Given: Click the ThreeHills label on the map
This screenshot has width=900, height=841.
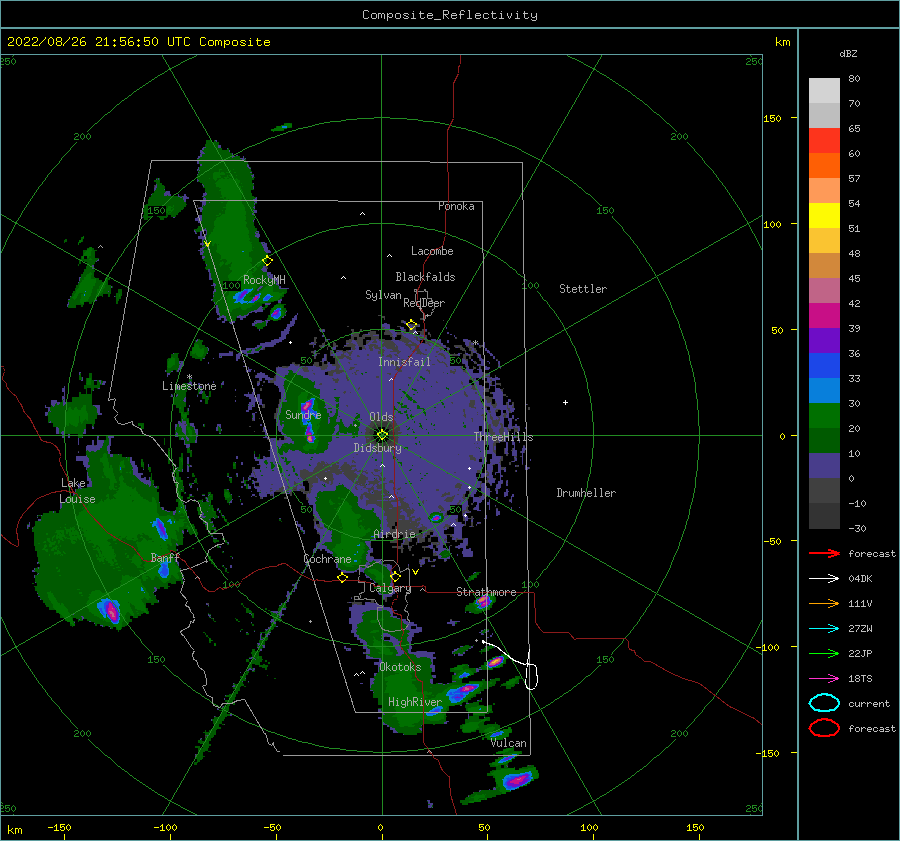Looking at the screenshot, I should pos(503,437).
